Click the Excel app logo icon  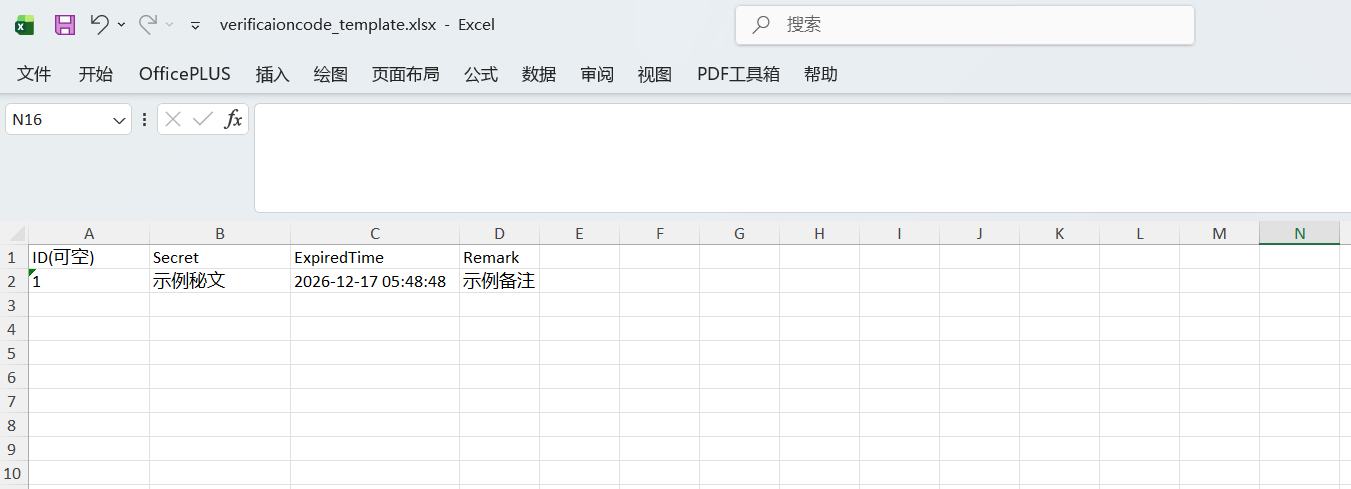tap(25, 25)
